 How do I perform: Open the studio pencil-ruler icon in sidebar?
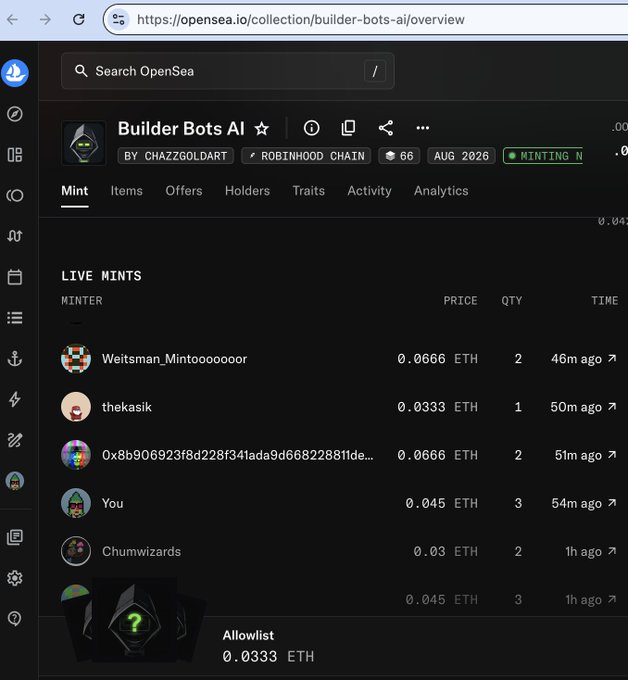[15, 440]
